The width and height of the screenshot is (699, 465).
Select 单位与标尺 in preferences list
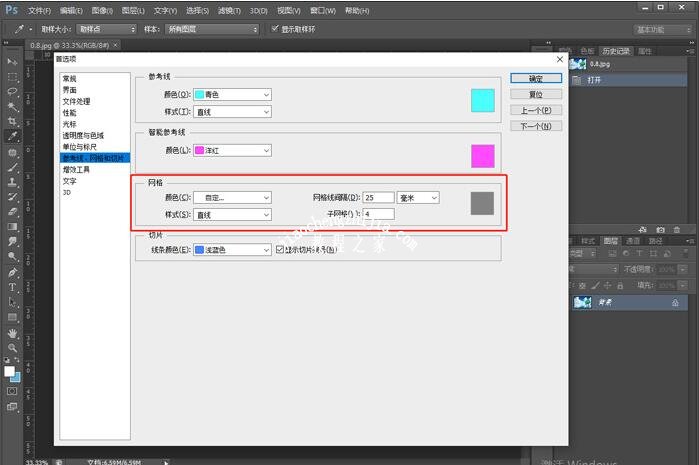pyautogui.click(x=80, y=146)
